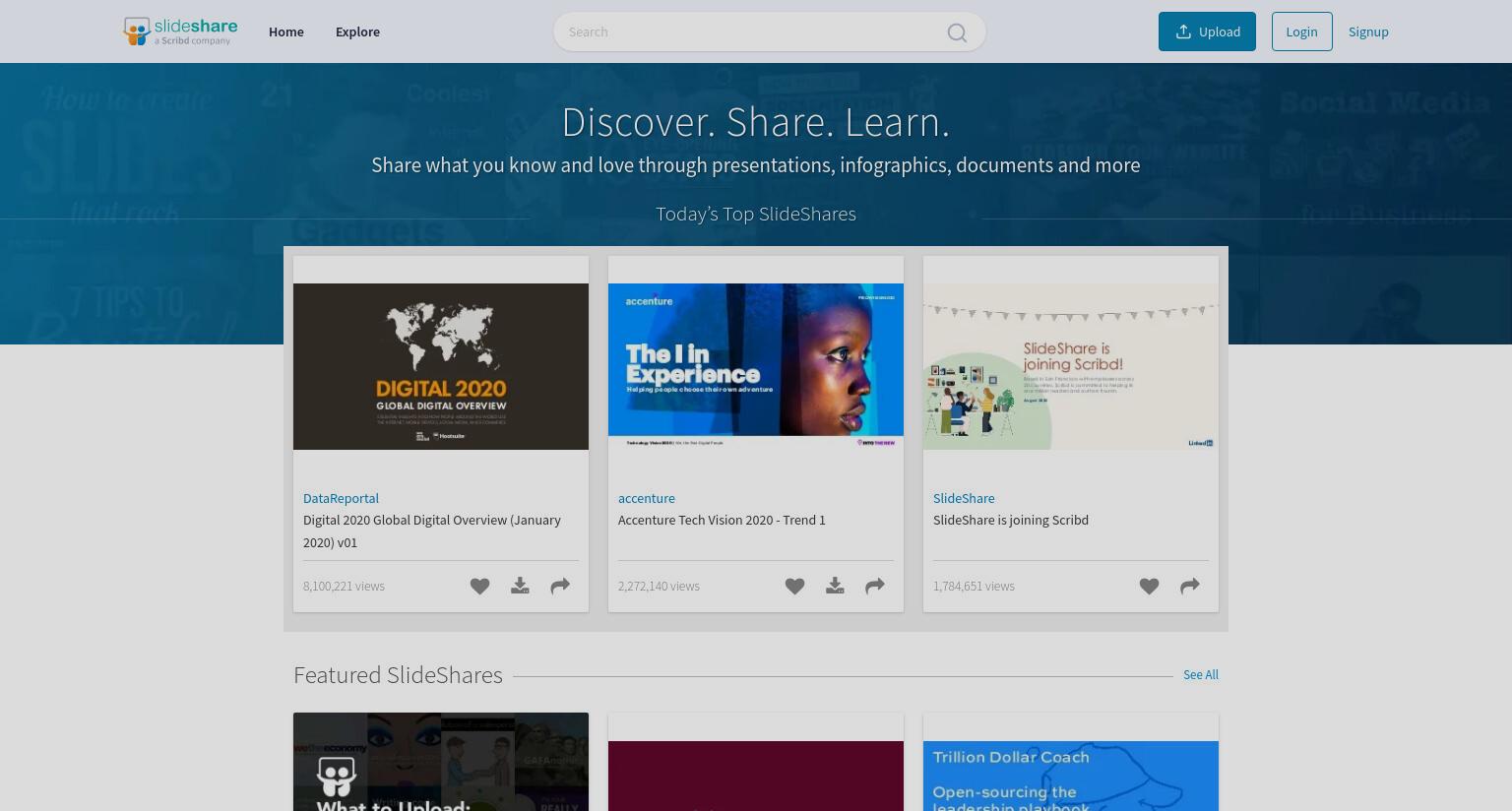Viewport: 1512px width, 811px height.
Task: Open the What to Upload featured thumbnail
Action: pos(441,762)
